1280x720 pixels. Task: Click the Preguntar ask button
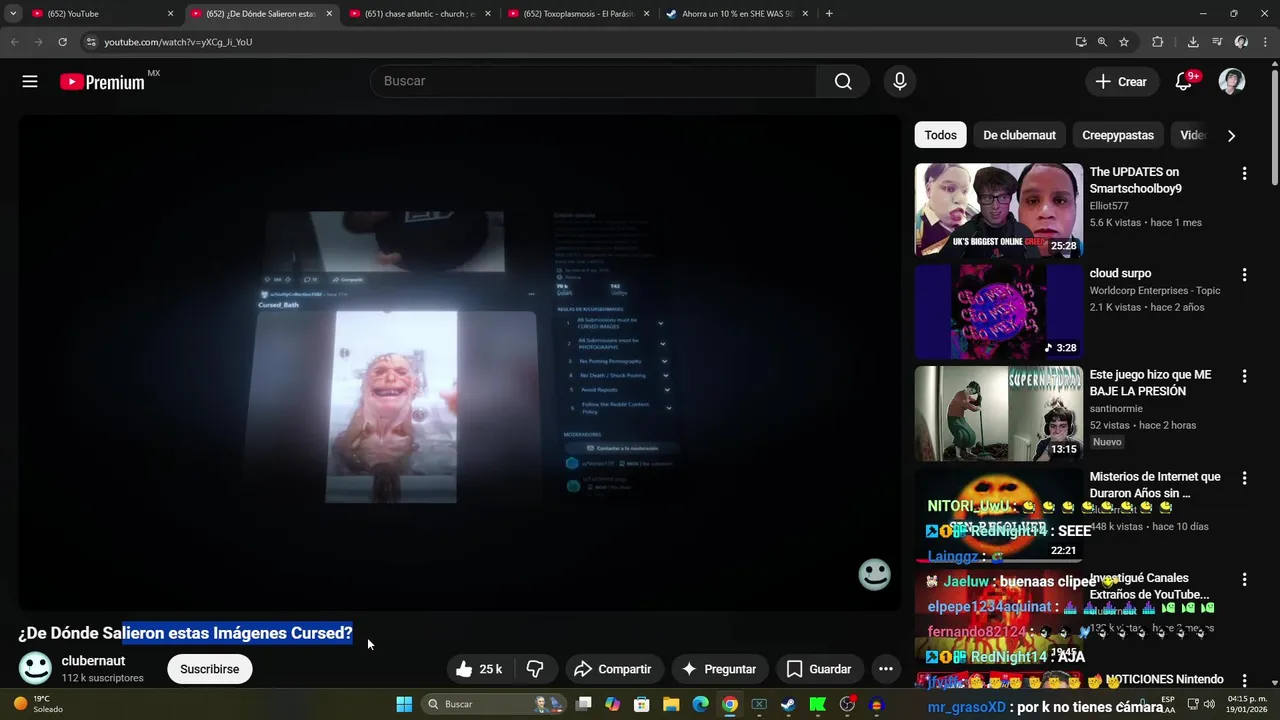[719, 669]
